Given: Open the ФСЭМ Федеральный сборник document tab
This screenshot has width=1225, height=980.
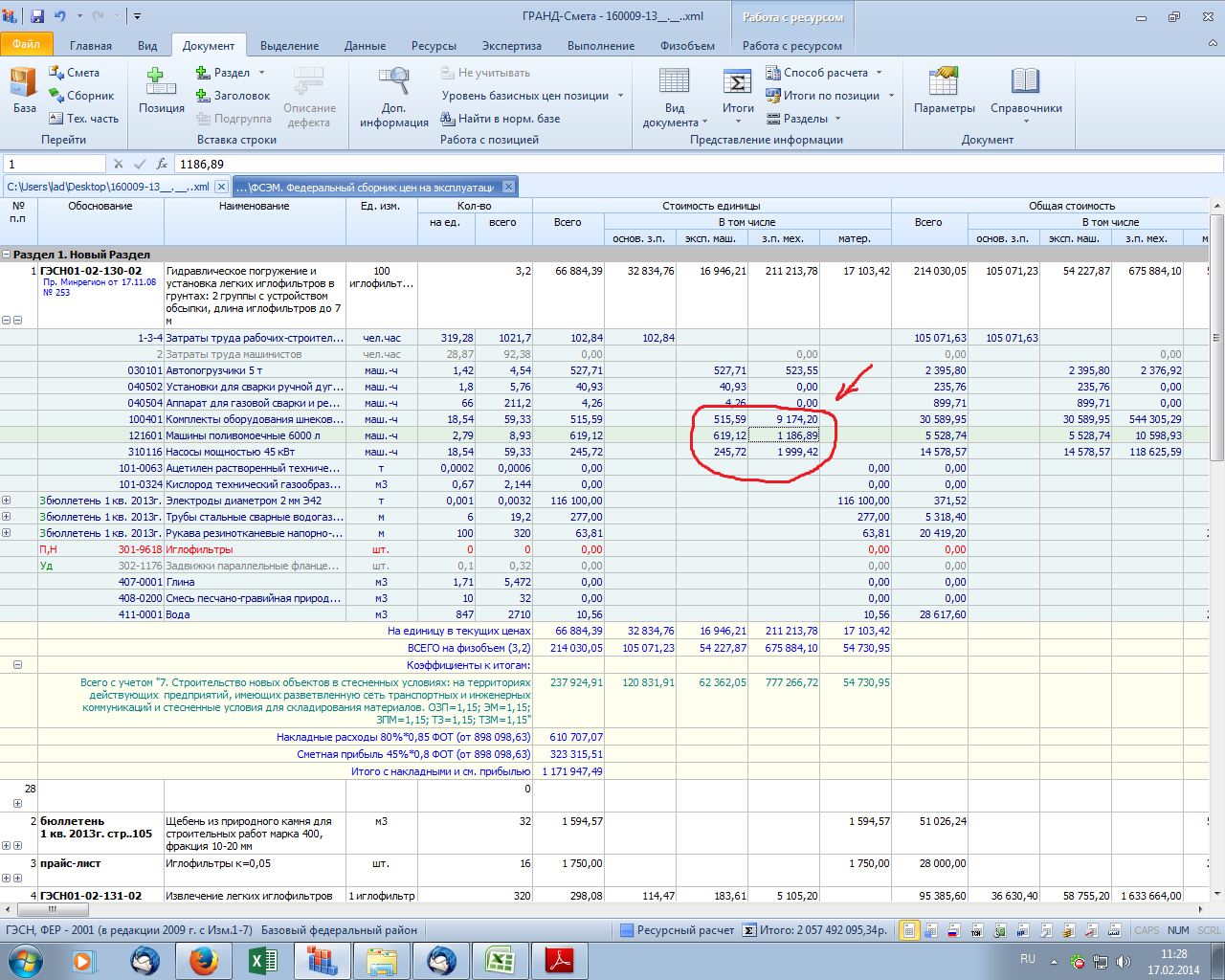Looking at the screenshot, I should point(365,187).
